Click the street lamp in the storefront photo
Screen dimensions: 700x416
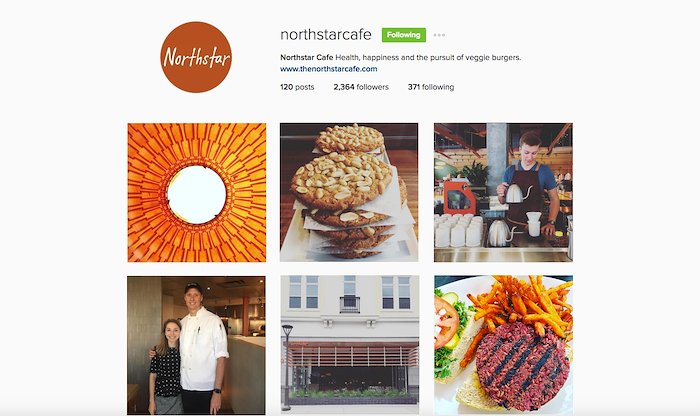click(x=287, y=367)
